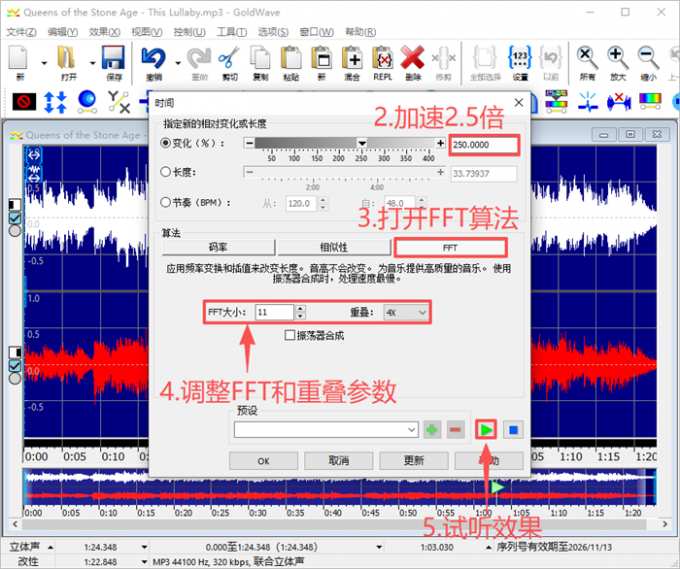Click the rainbow spectrum effect icon

click(x=650, y=102)
